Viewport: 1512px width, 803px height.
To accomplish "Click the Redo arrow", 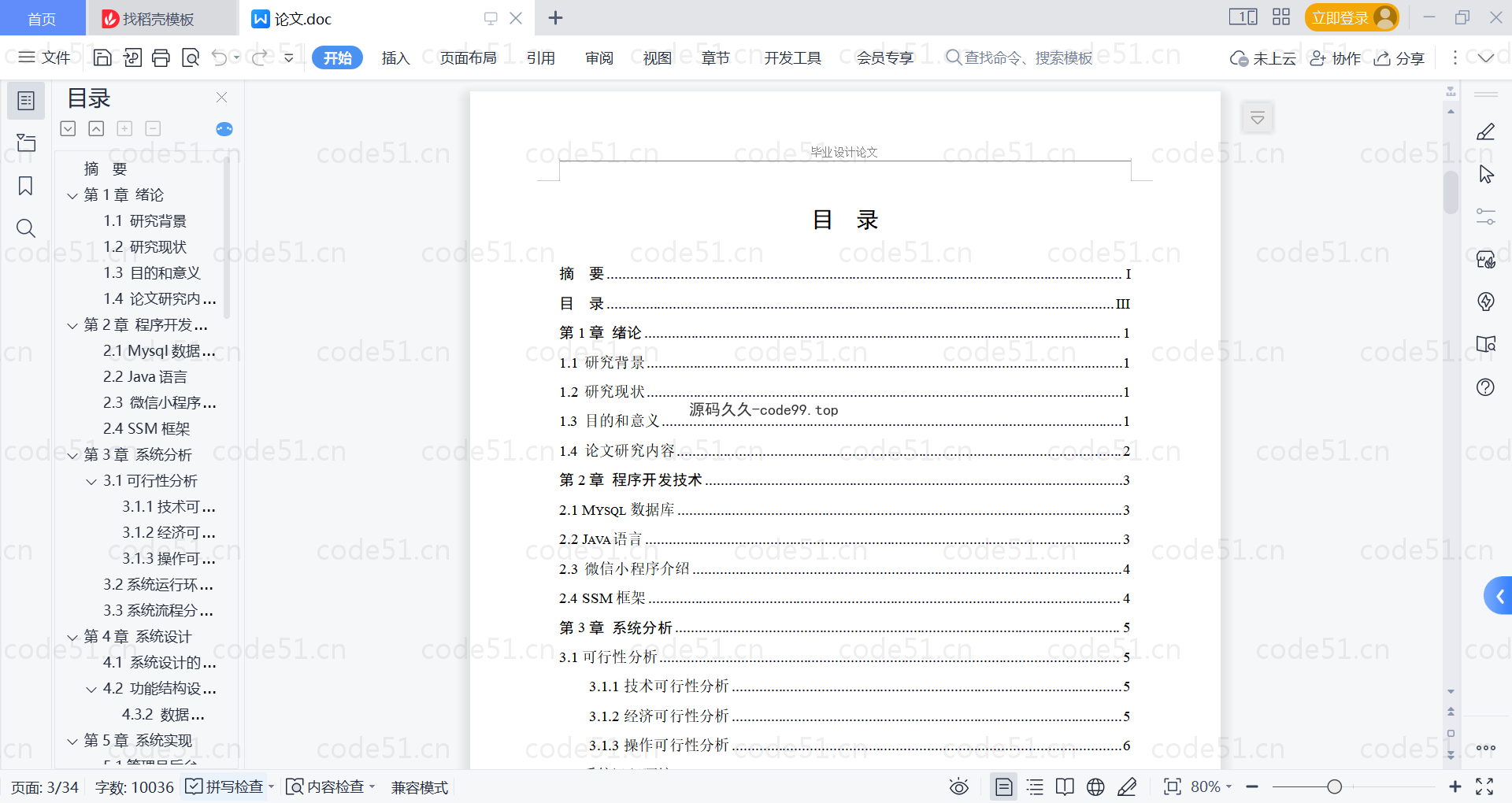I will click(259, 57).
